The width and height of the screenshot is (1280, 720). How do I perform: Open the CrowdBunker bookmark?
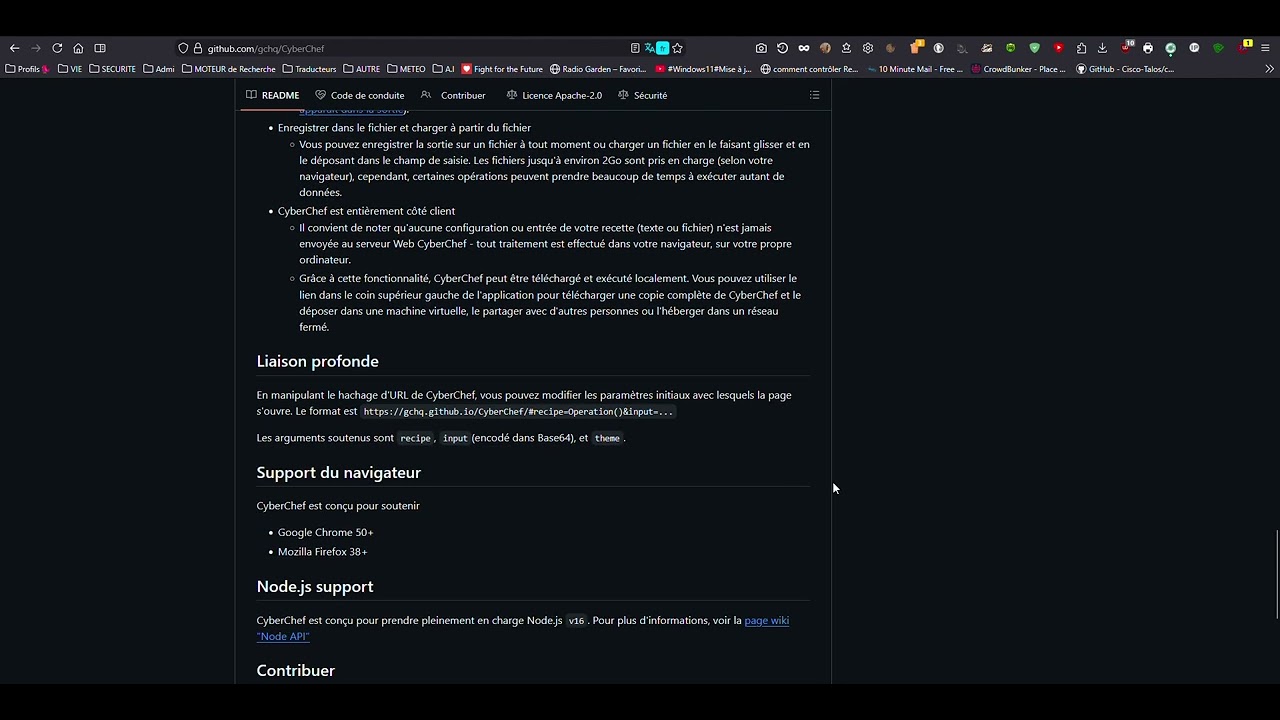tap(1018, 69)
